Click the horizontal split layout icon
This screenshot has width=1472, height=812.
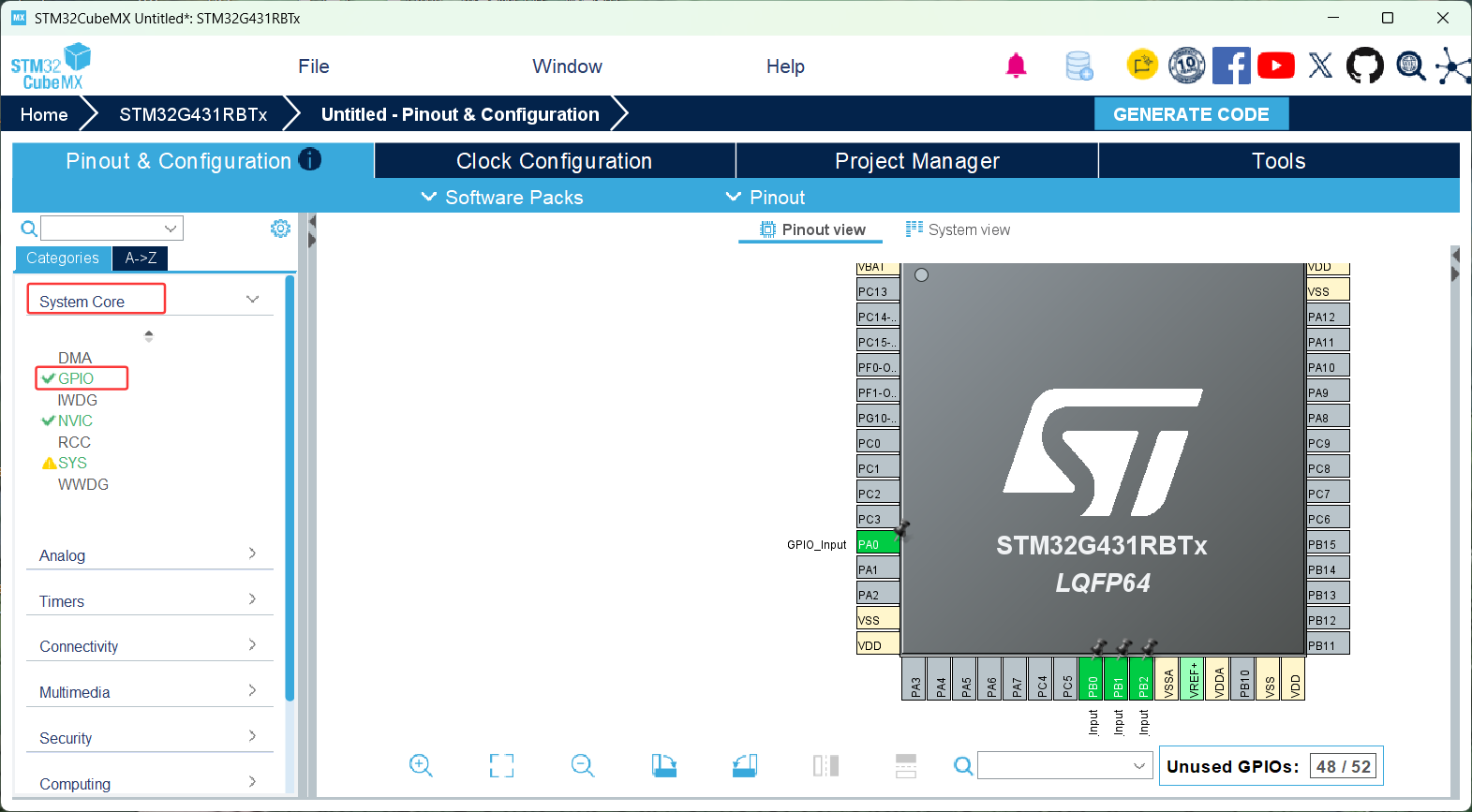(906, 766)
